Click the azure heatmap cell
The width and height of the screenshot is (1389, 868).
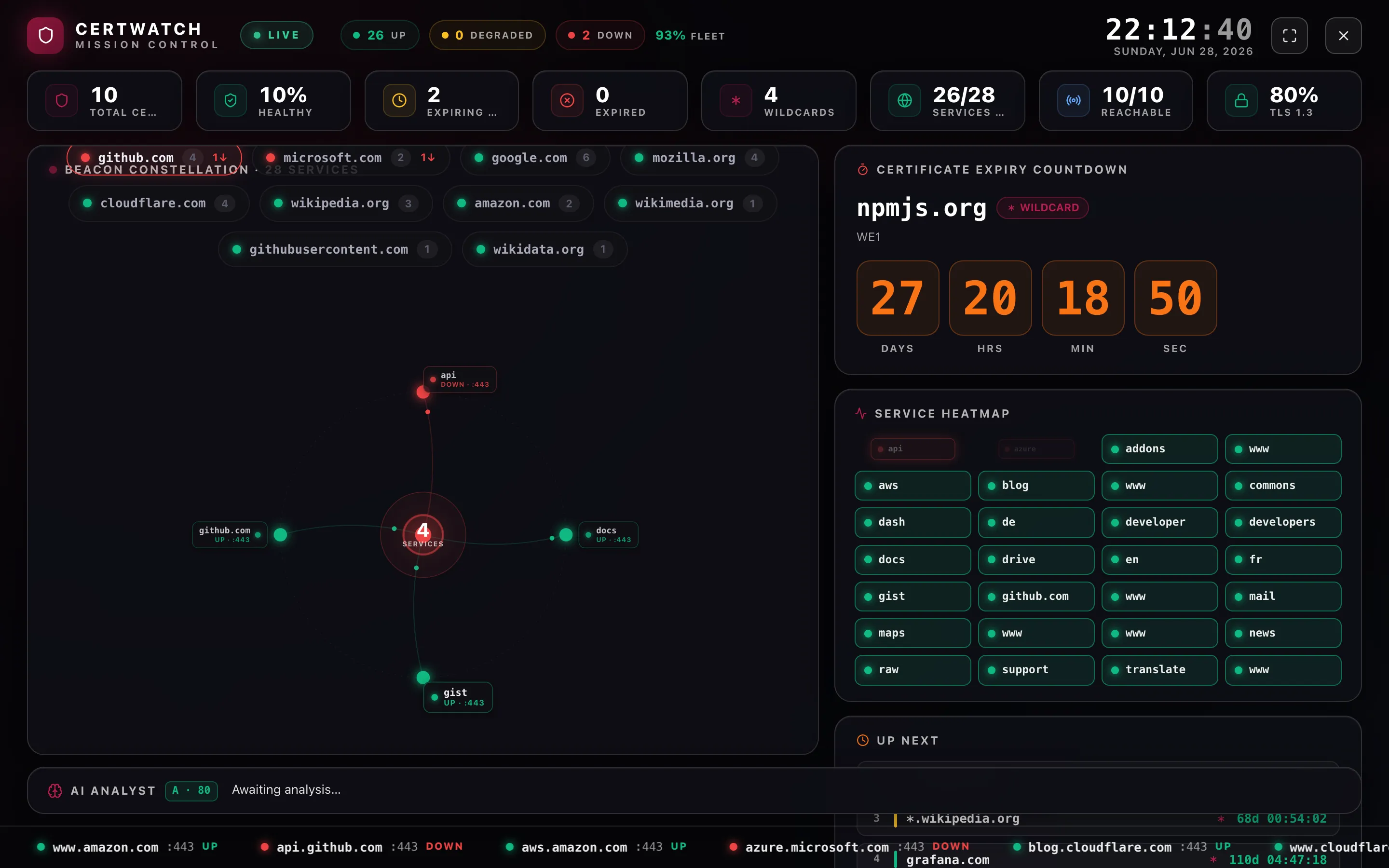point(1036,449)
